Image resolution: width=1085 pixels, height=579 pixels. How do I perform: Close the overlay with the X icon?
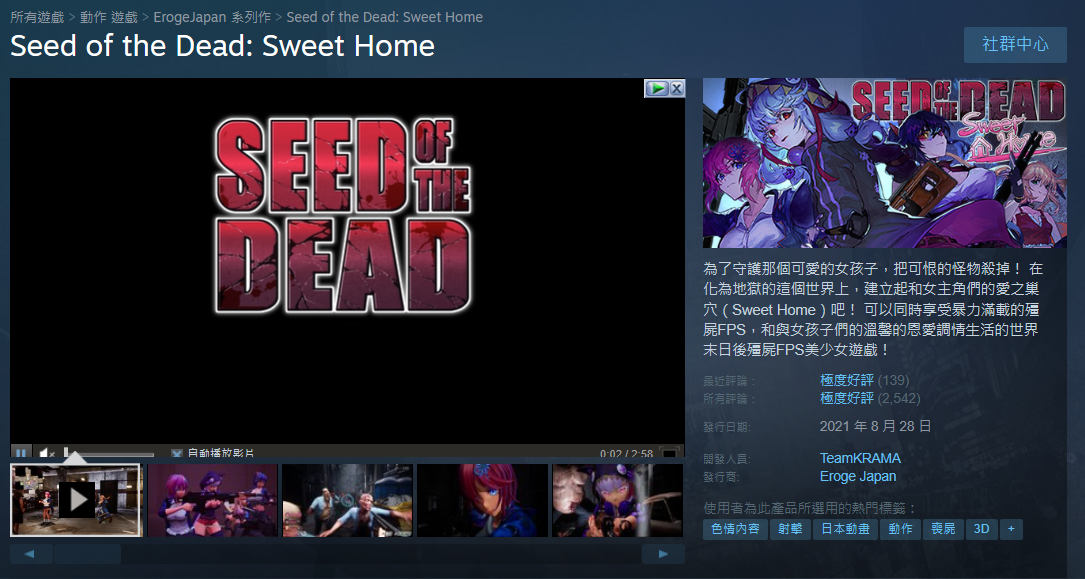(677, 88)
